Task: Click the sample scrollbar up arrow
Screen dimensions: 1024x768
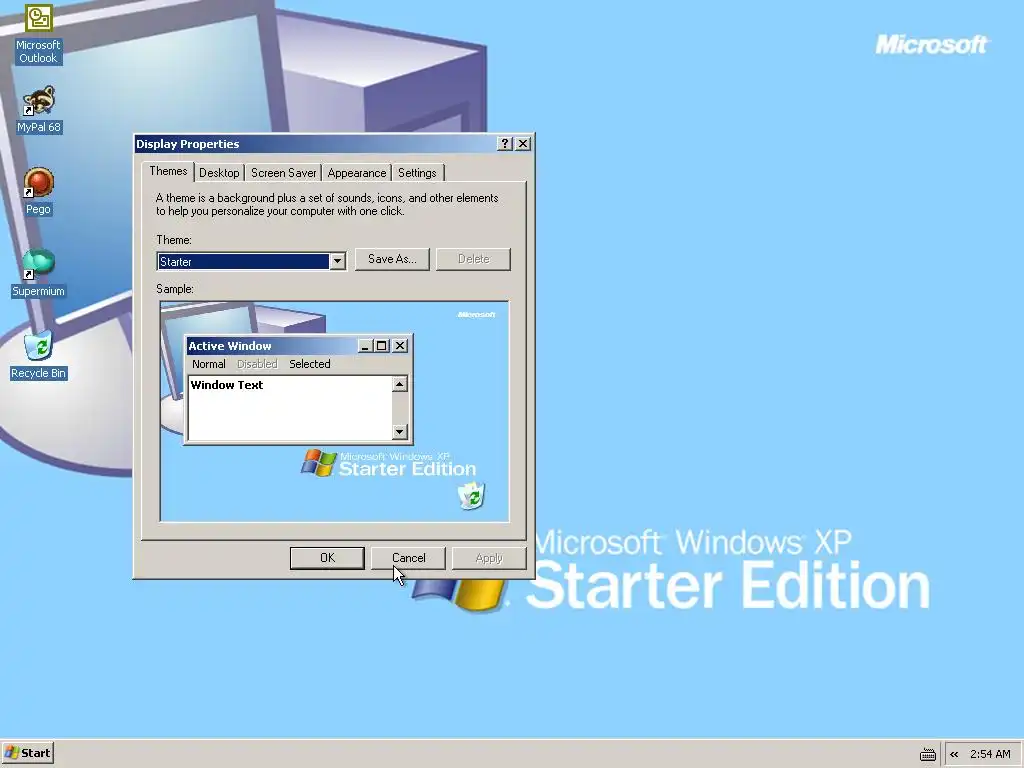Action: 400,384
